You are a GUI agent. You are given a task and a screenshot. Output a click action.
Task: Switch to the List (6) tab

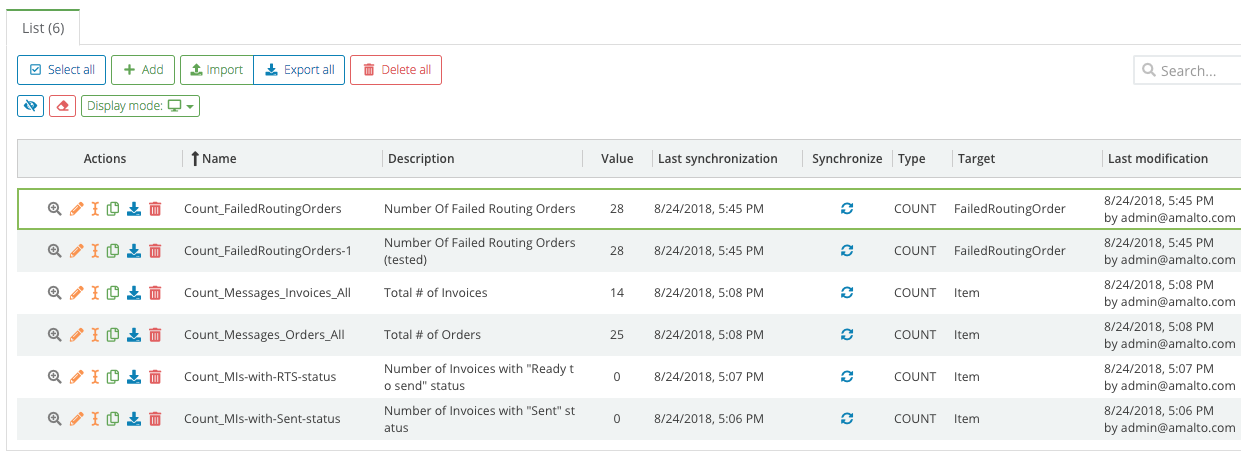point(43,28)
